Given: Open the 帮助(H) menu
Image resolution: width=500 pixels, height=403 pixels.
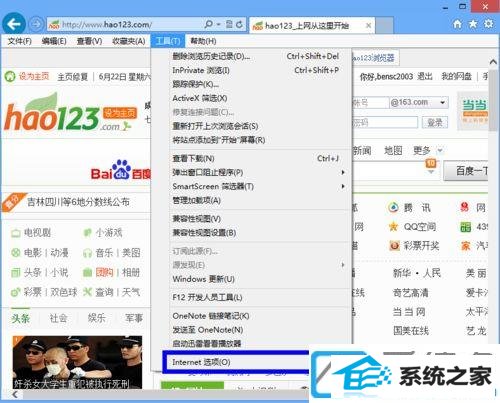Looking at the screenshot, I should (x=203, y=41).
